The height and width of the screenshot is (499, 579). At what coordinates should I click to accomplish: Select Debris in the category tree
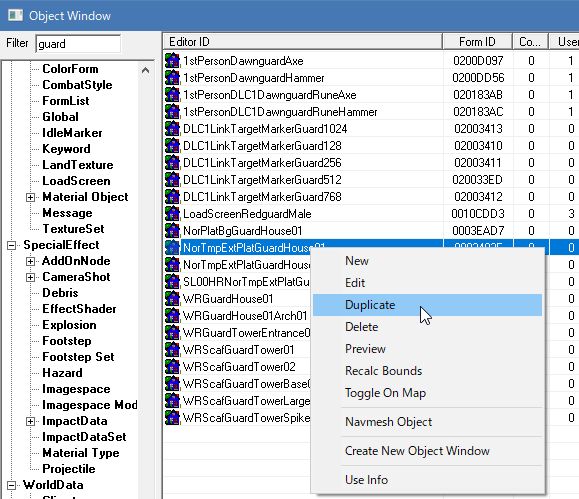pos(60,293)
